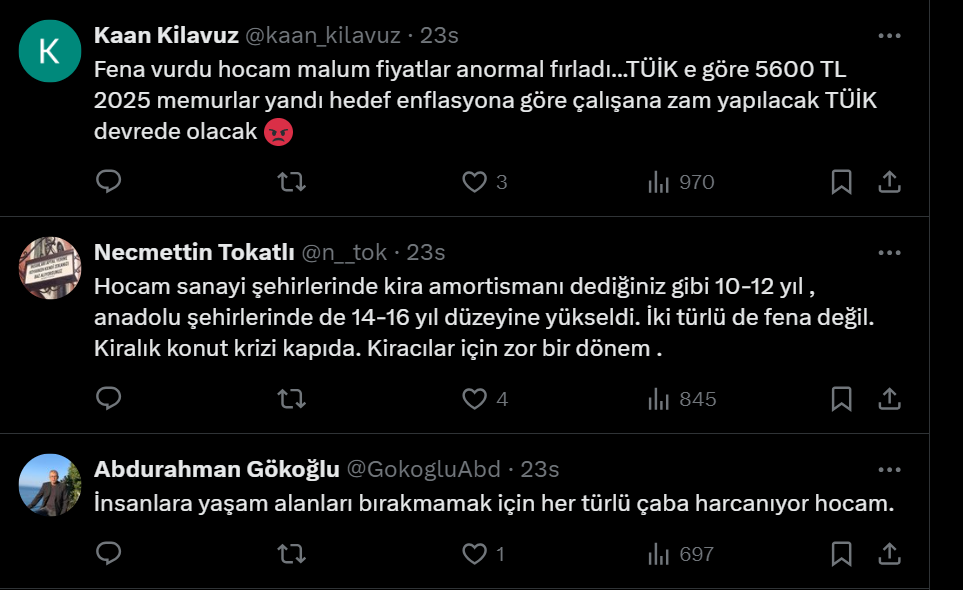
Task: Open Kaan Kilavuz's profile name link
Action: click(x=166, y=35)
